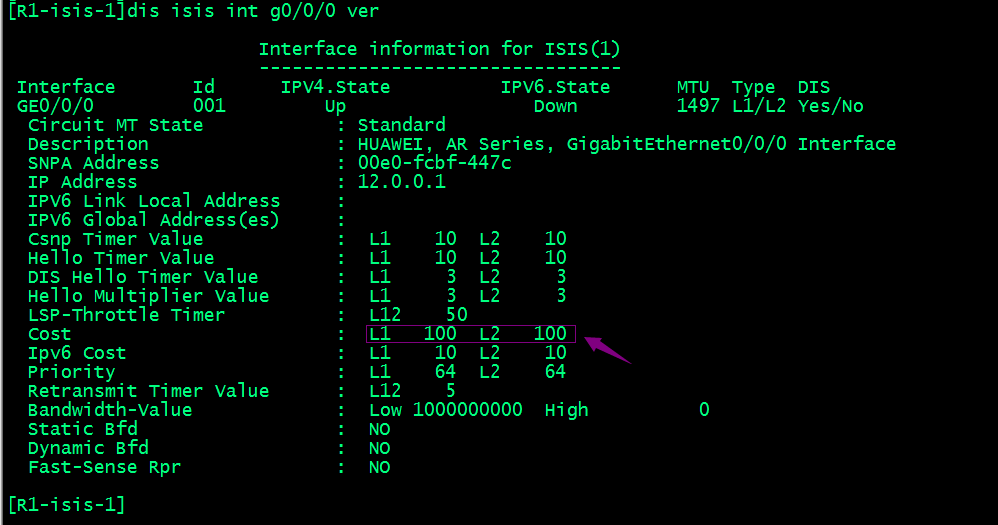
Task: Click the 'IPV6.State' column header
Action: (556, 87)
